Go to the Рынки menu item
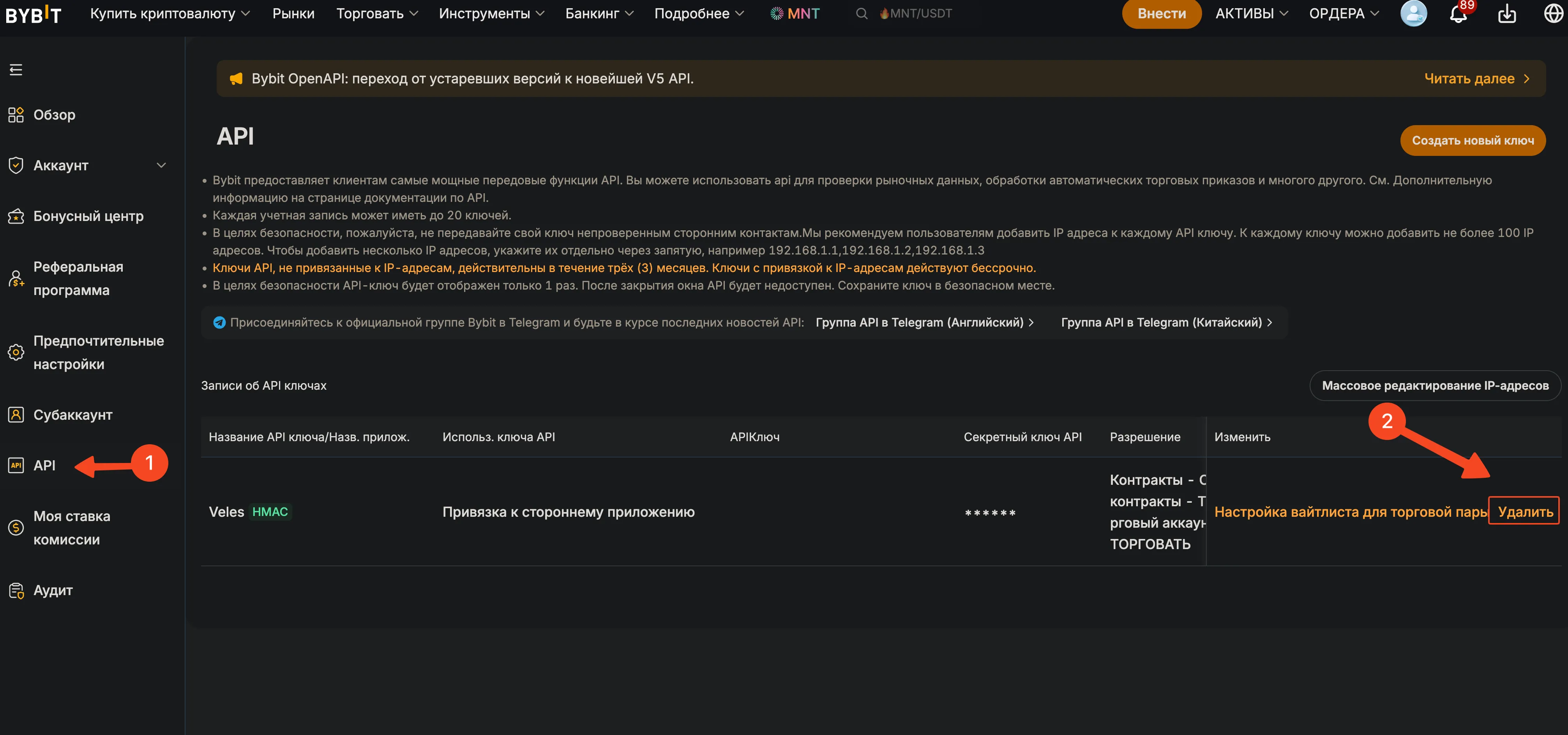Viewport: 1568px width, 735px height. 293,13
